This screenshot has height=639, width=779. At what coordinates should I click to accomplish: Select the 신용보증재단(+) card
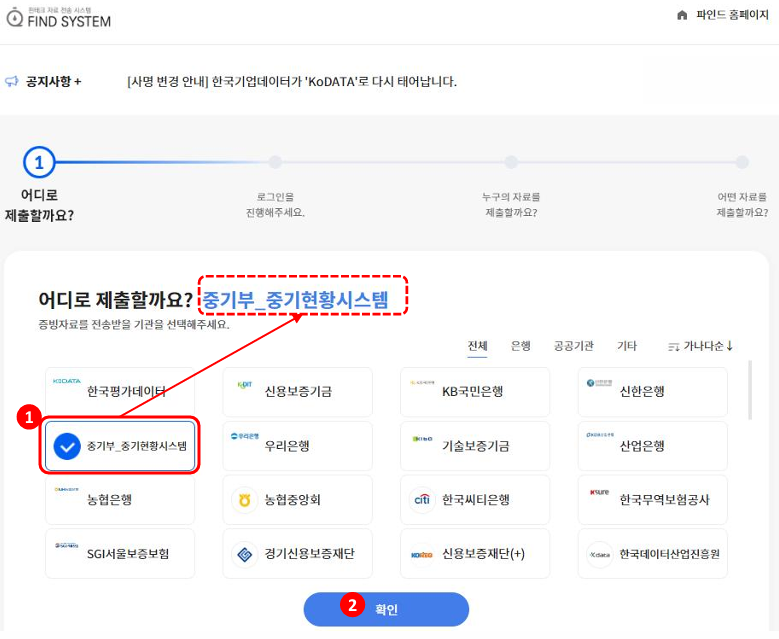coord(475,554)
